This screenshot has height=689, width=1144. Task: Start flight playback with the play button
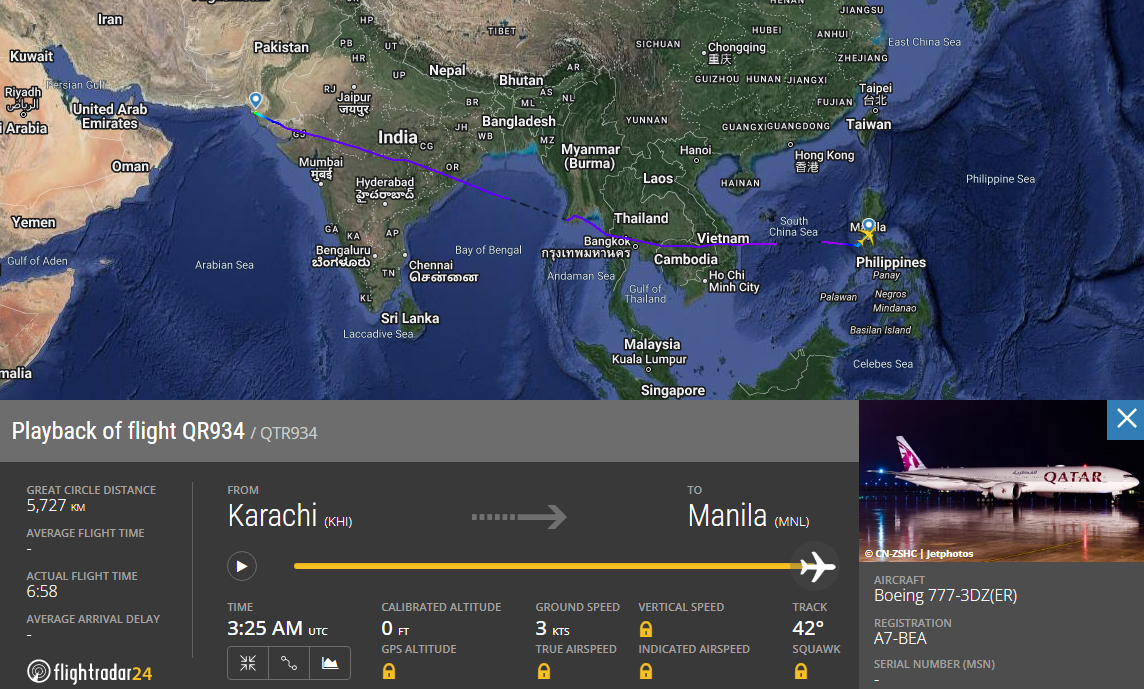tap(241, 566)
